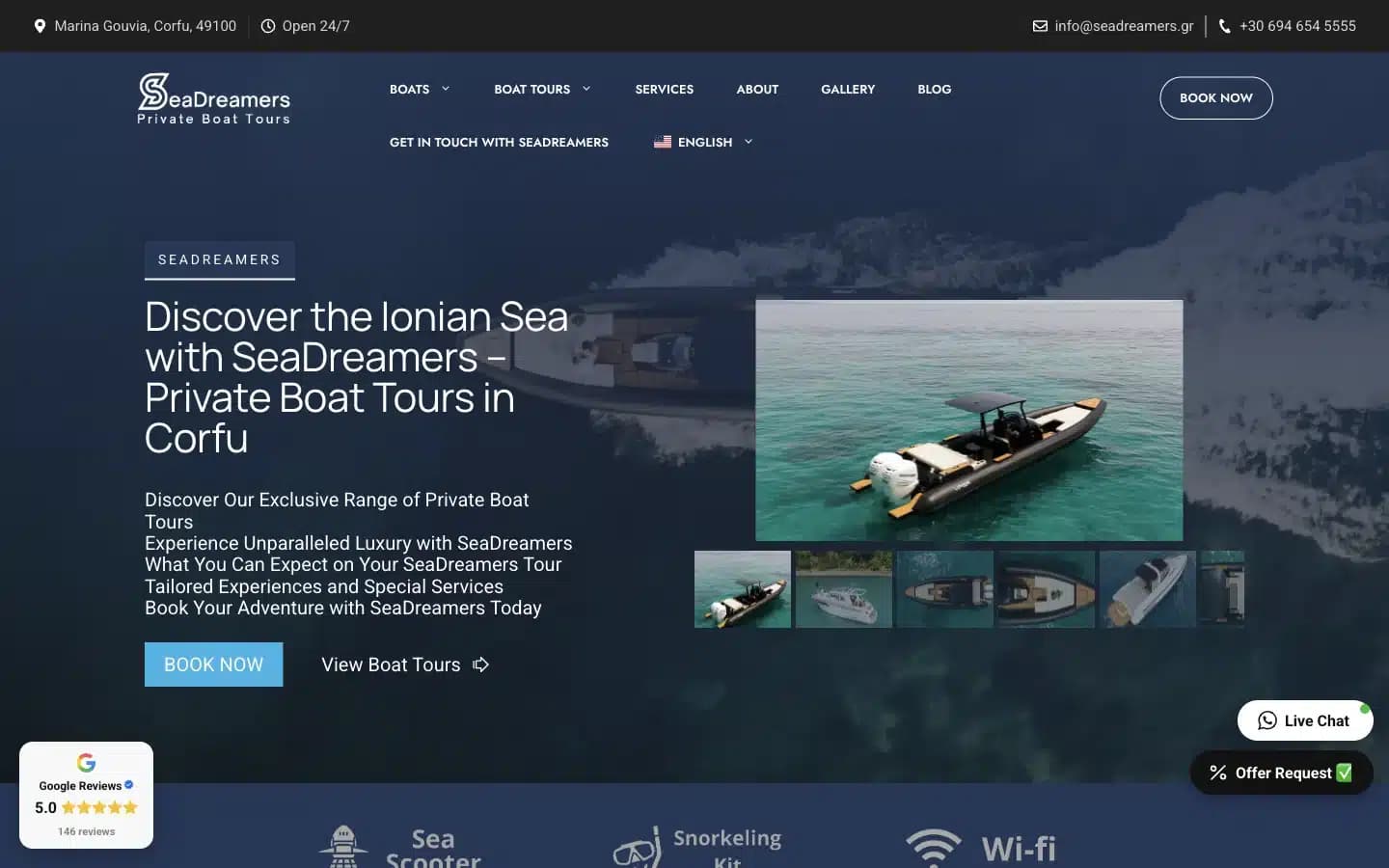Select the third thumbnail showing boat from above
Viewport: 1389px width, 868px height.
pos(945,589)
